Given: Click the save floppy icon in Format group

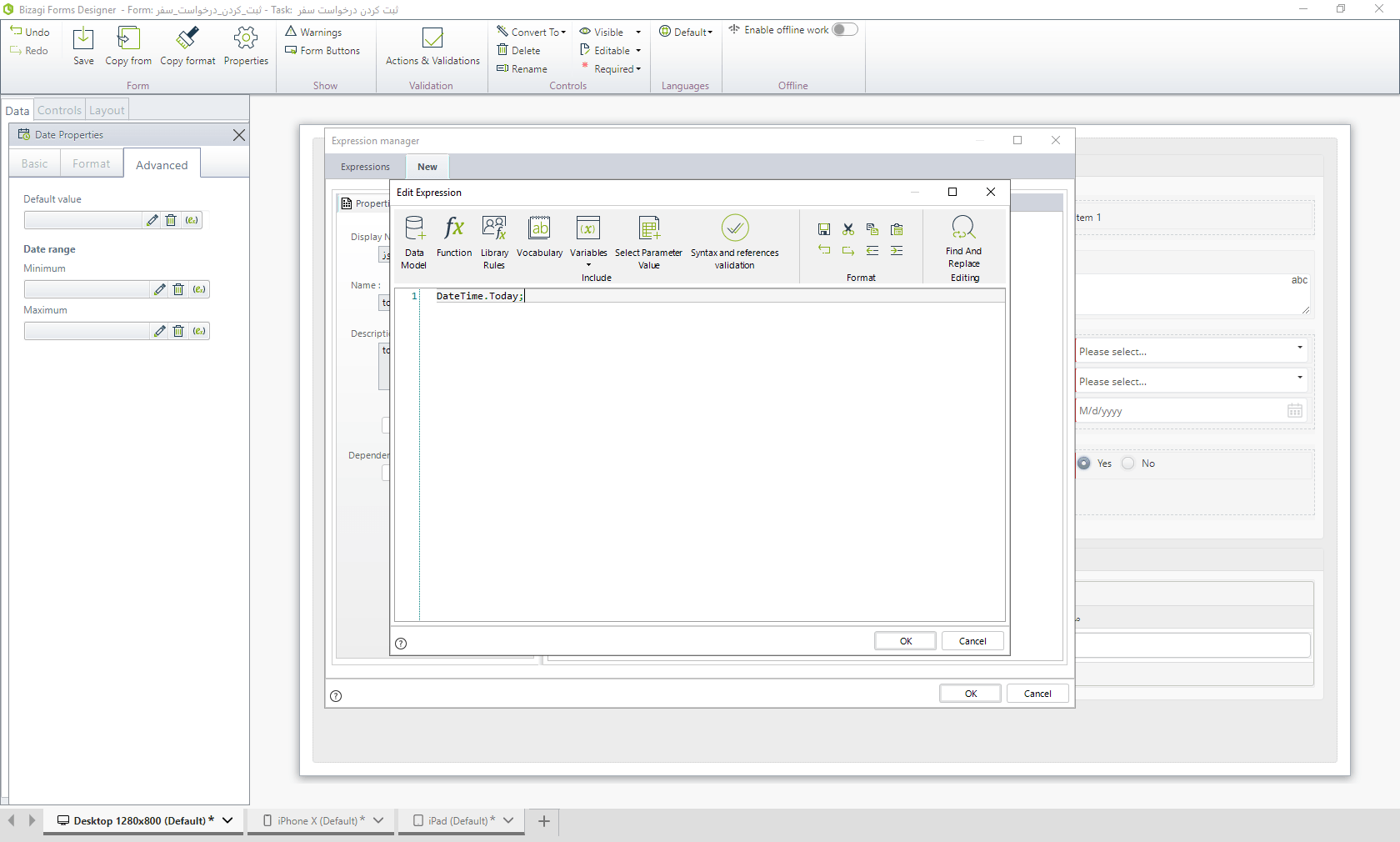Looking at the screenshot, I should point(824,229).
